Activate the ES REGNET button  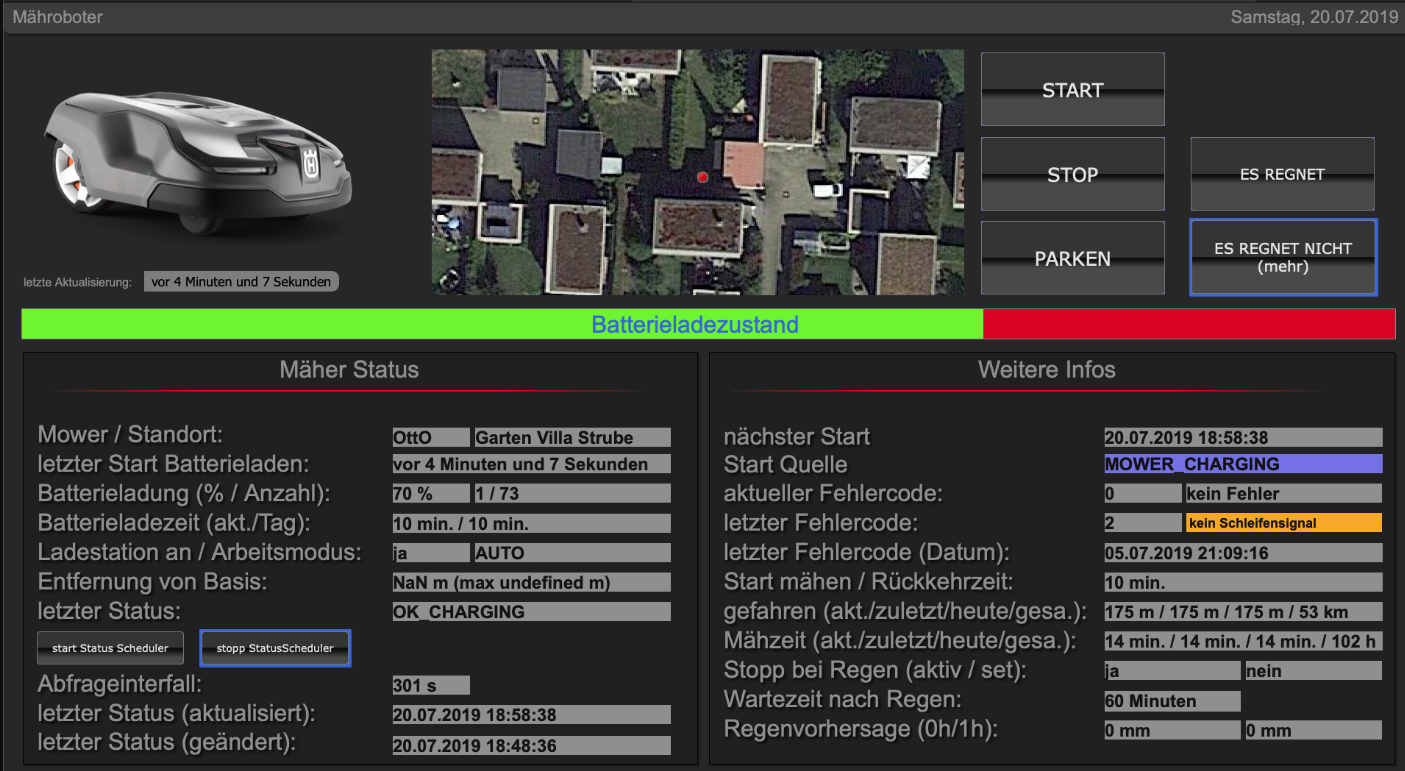click(x=1282, y=174)
